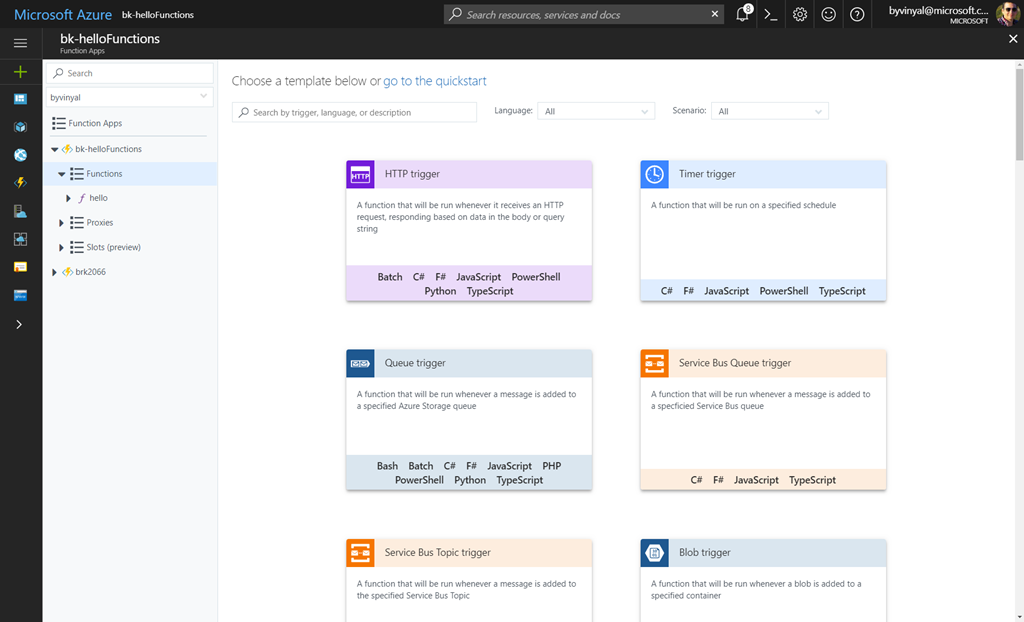Launch Cloud Shell from top bar
The height and width of the screenshot is (622, 1024).
[x=771, y=14]
